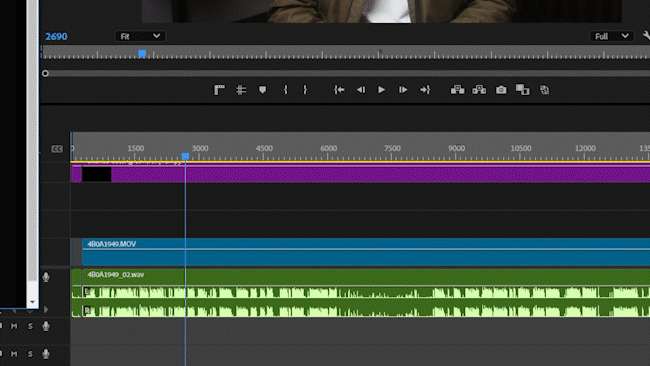This screenshot has height=366, width=650.
Task: Click the black segment in the purple clip
Action: pyautogui.click(x=96, y=174)
